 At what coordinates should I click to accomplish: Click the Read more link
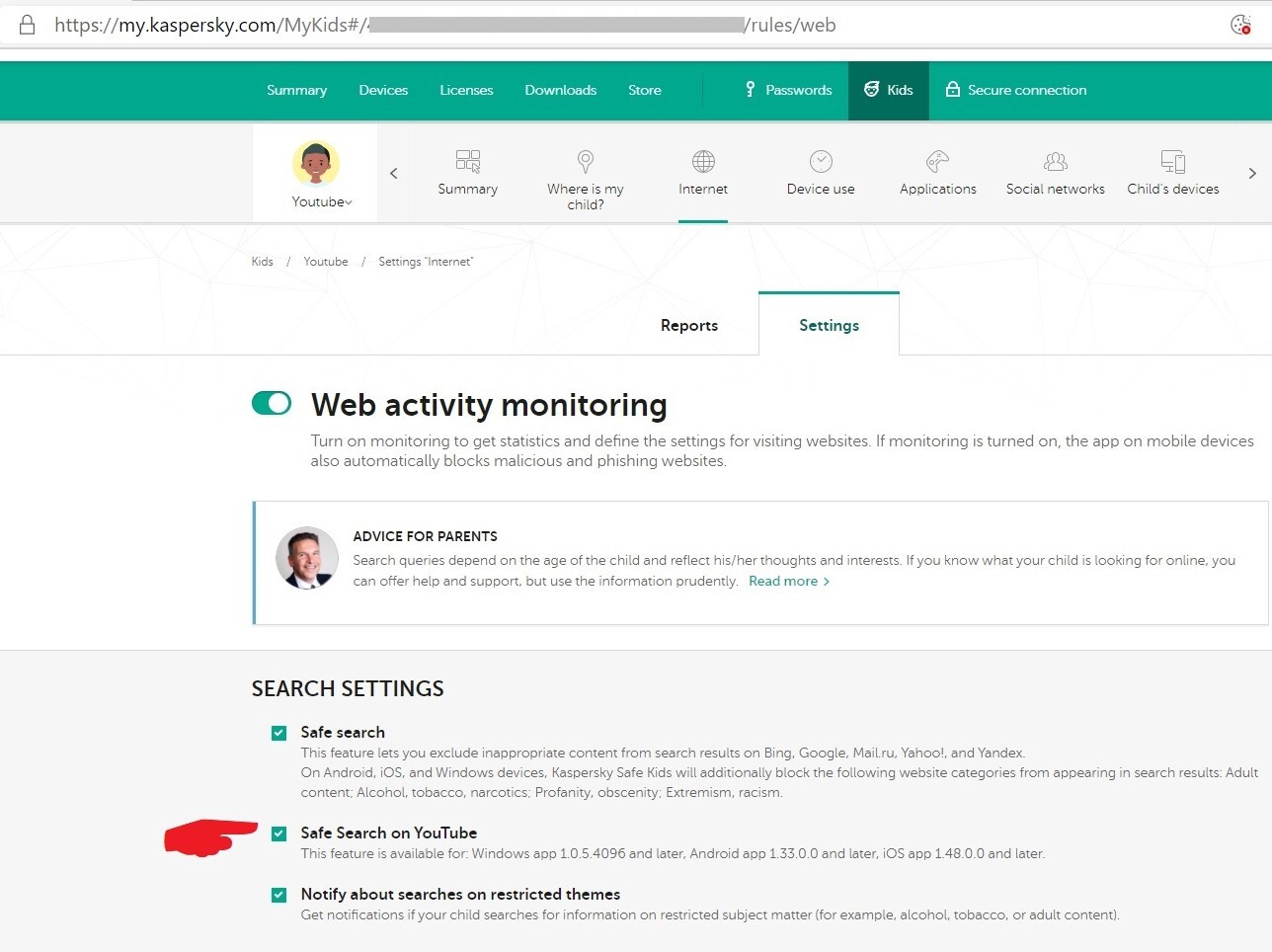789,581
